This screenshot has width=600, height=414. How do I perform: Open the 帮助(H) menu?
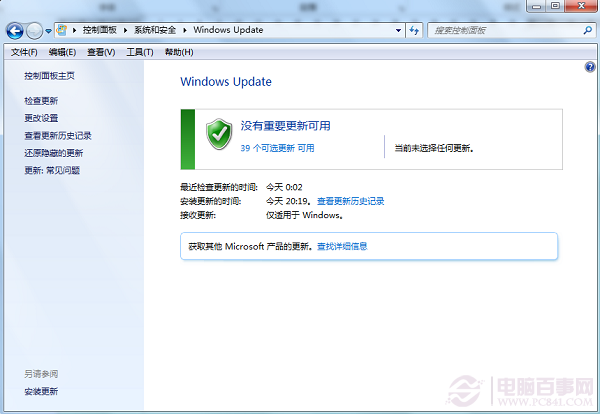click(179, 52)
